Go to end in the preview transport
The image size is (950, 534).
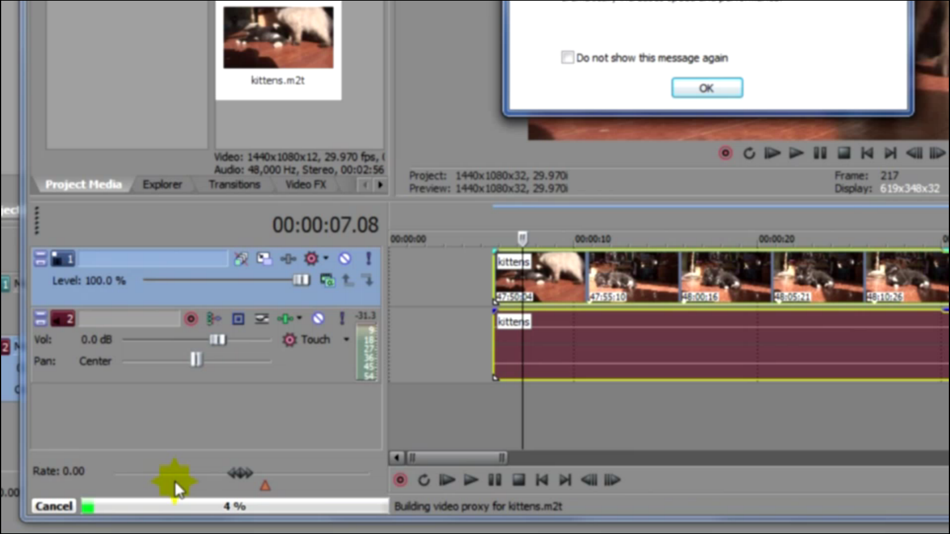890,153
